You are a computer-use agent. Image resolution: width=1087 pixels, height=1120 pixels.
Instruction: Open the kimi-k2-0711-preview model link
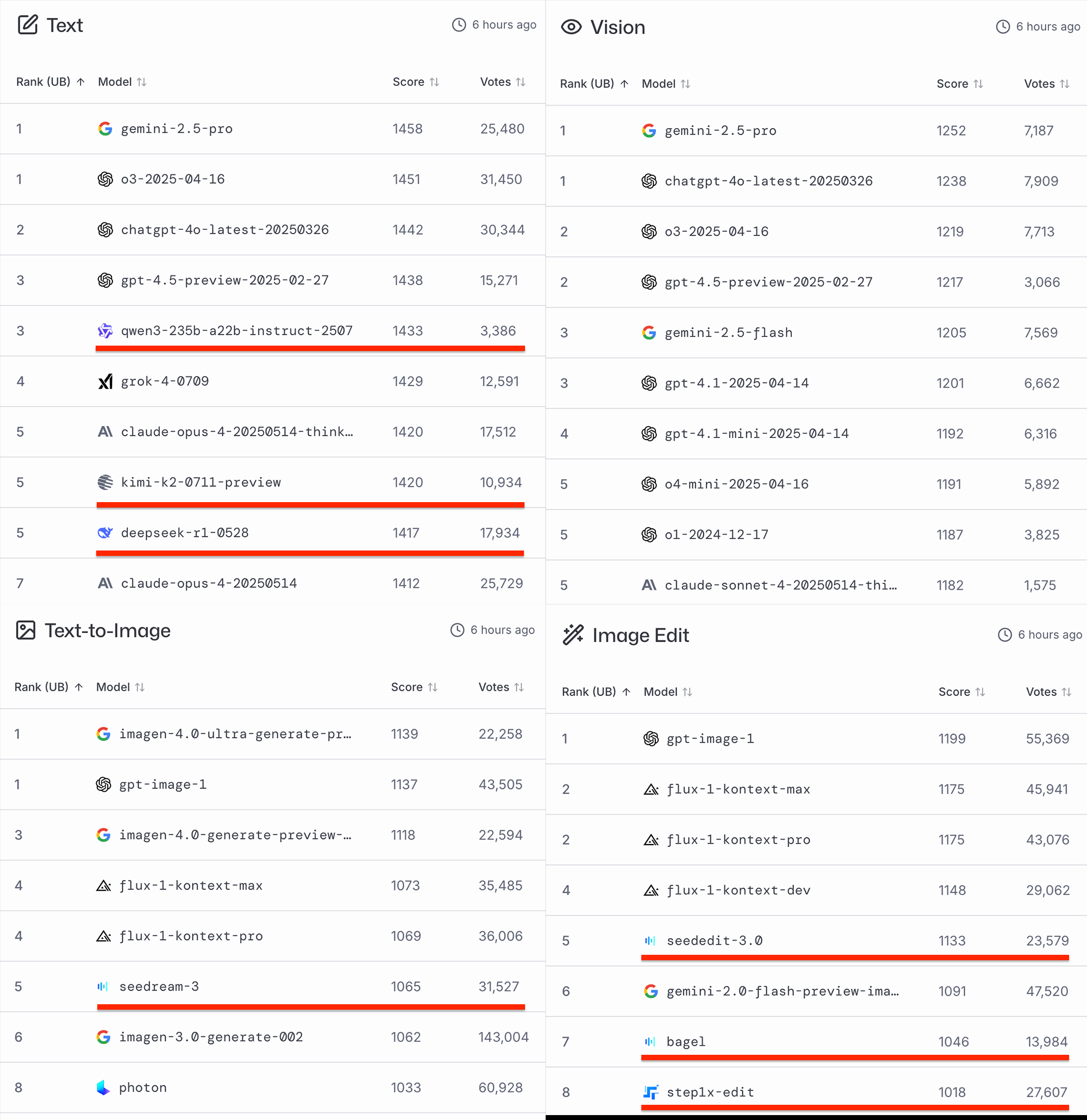coord(201,482)
